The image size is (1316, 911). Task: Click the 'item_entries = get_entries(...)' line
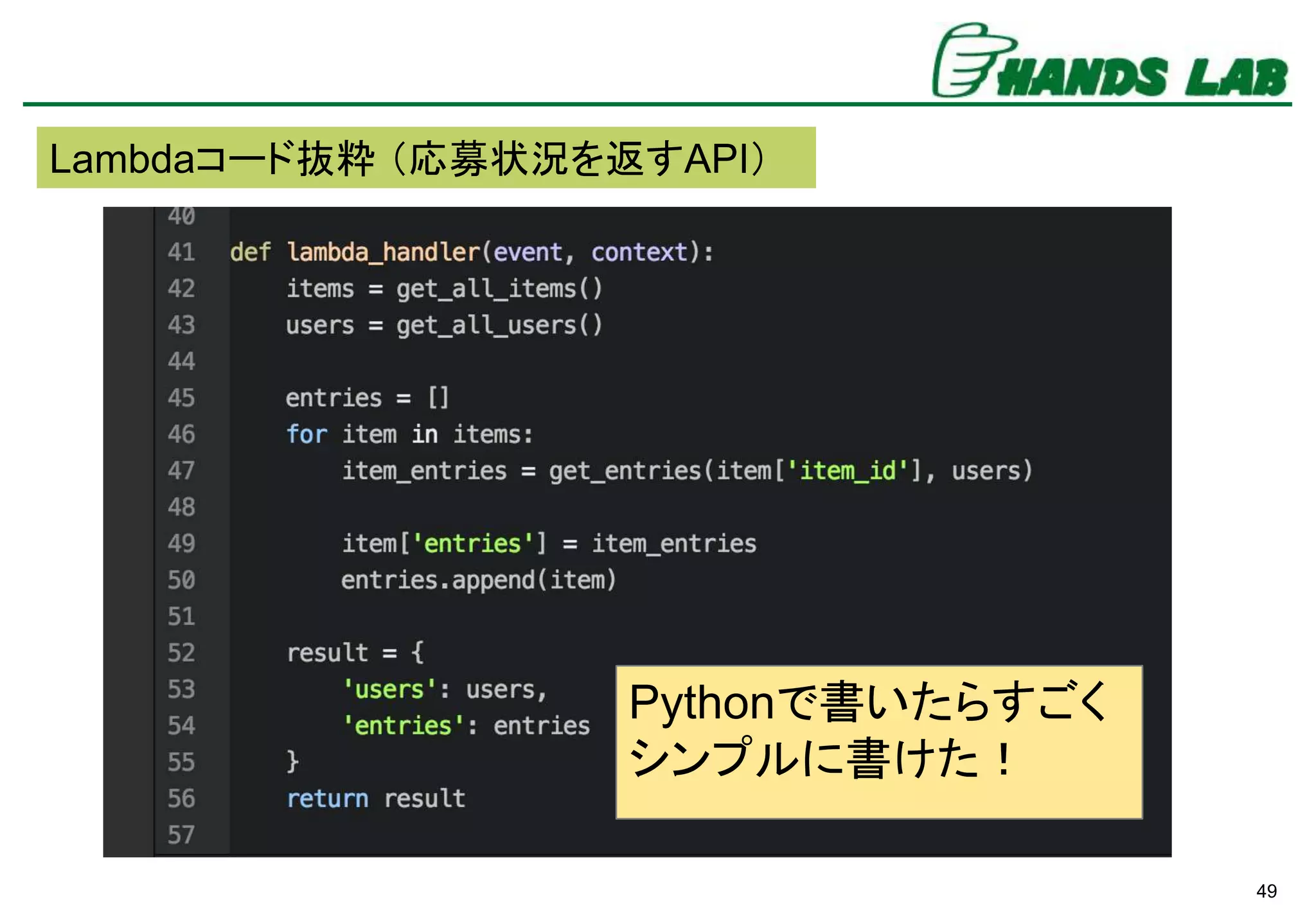(687, 472)
